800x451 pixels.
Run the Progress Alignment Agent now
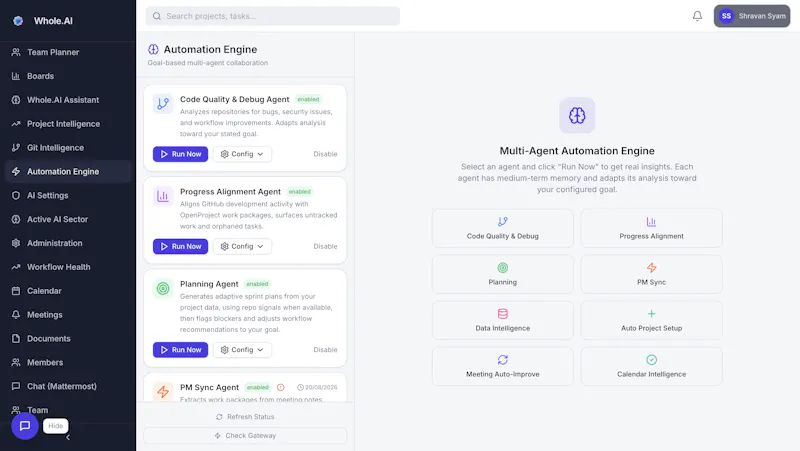click(x=181, y=246)
